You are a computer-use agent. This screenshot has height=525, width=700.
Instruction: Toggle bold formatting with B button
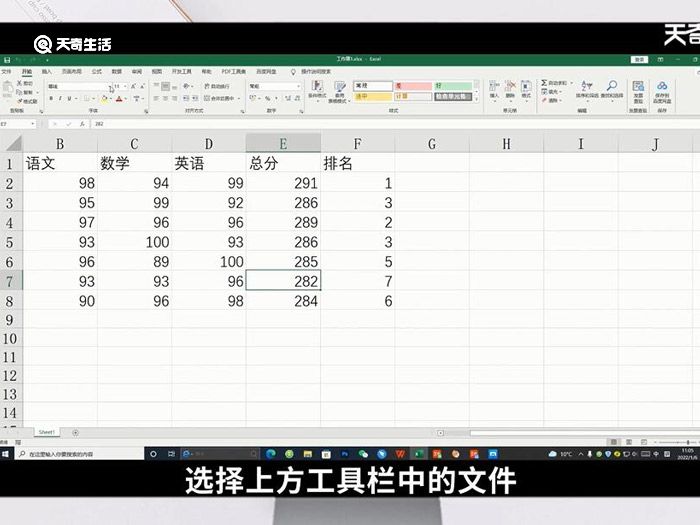51,98
